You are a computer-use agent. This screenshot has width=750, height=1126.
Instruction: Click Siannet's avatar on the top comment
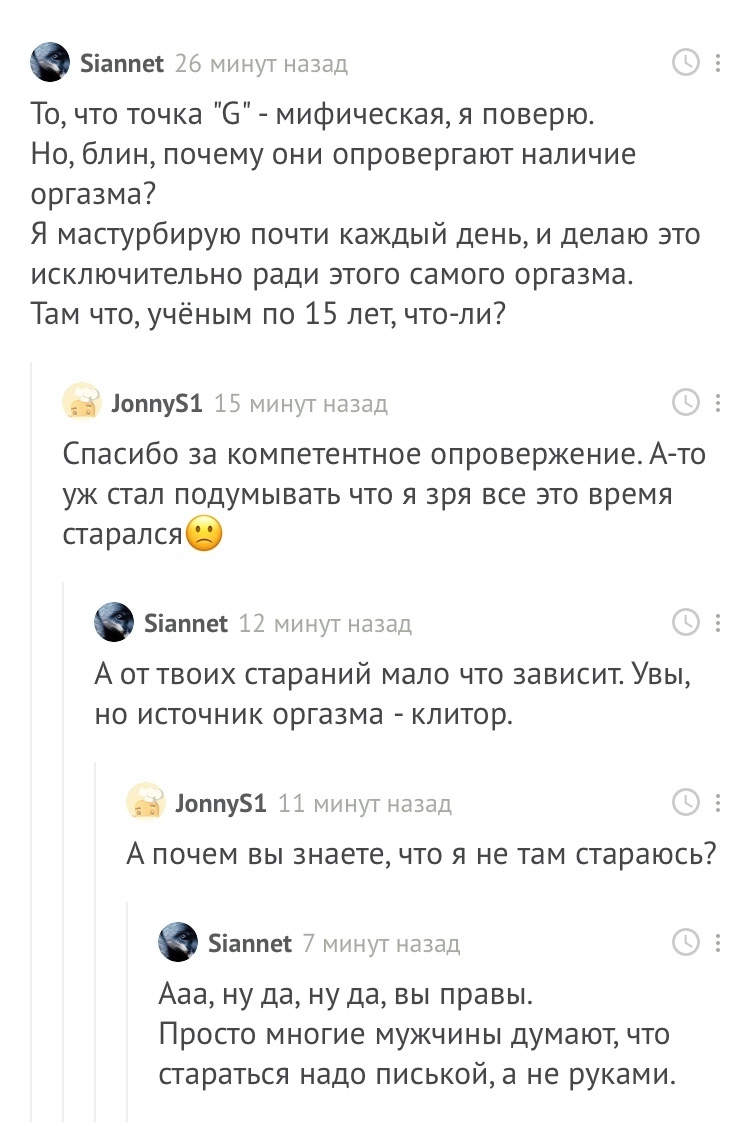pyautogui.click(x=49, y=64)
